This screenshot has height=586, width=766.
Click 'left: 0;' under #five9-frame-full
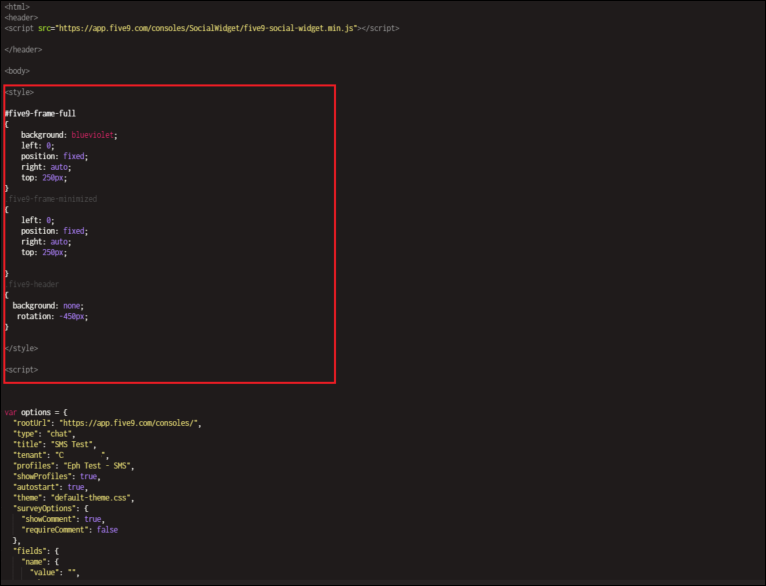coord(38,146)
